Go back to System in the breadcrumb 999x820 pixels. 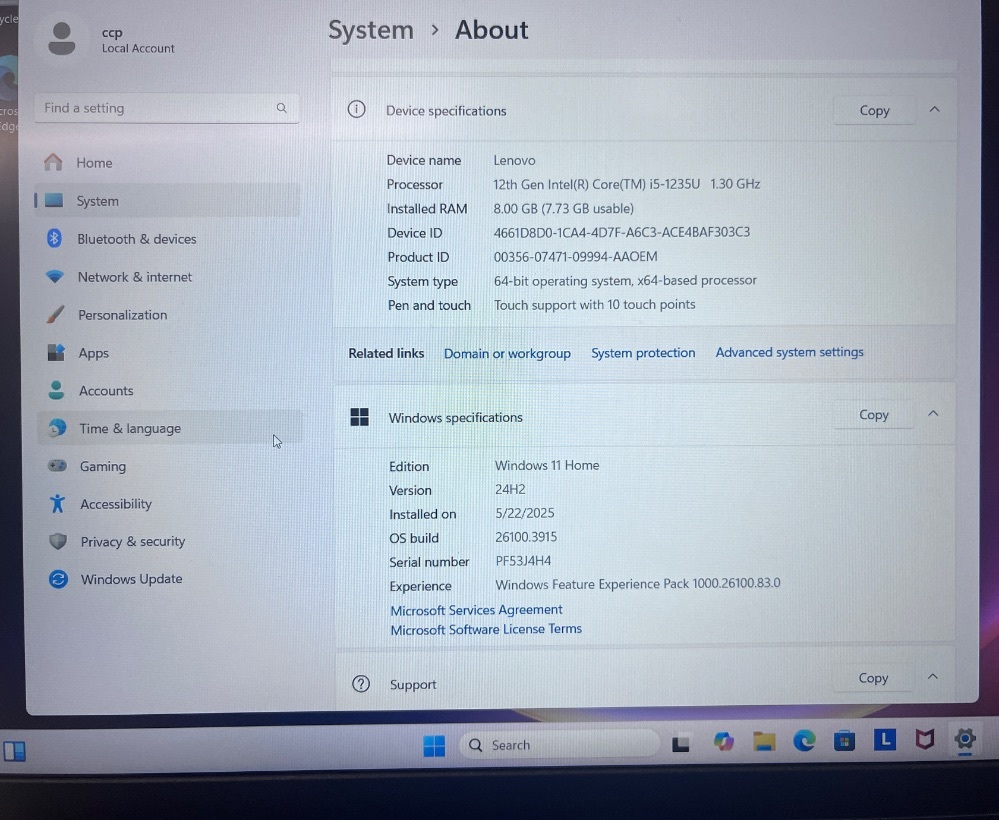[371, 30]
